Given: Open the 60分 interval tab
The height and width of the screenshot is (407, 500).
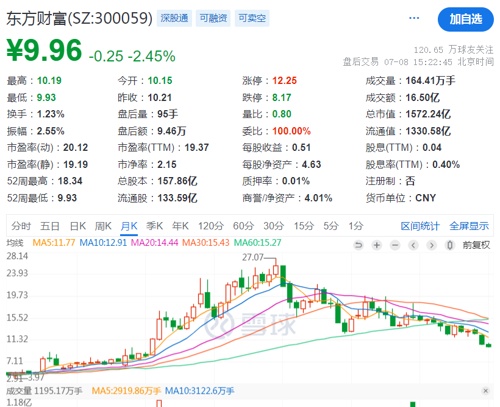Looking at the screenshot, I should tap(243, 226).
